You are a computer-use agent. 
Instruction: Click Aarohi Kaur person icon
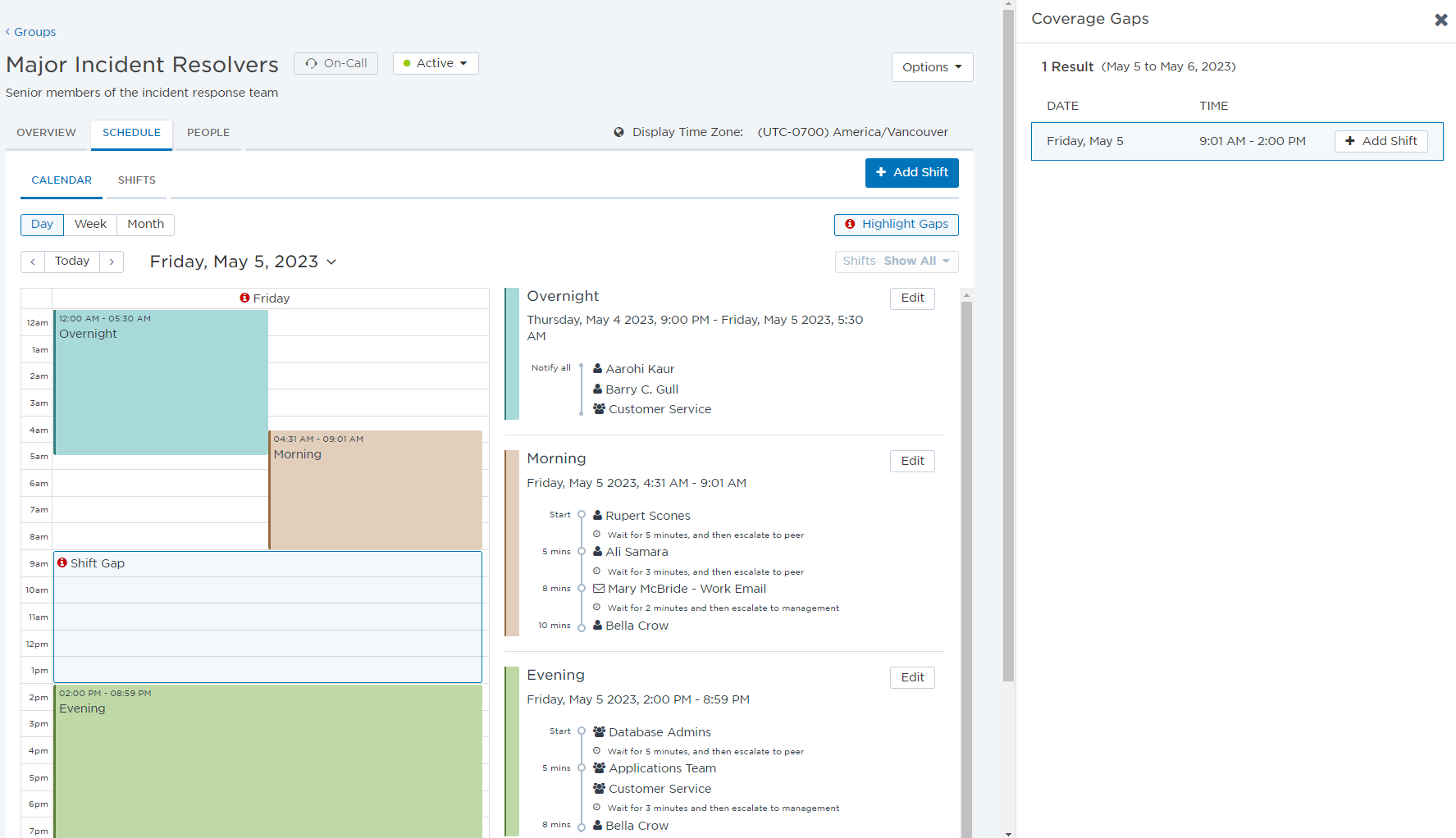[x=598, y=369]
